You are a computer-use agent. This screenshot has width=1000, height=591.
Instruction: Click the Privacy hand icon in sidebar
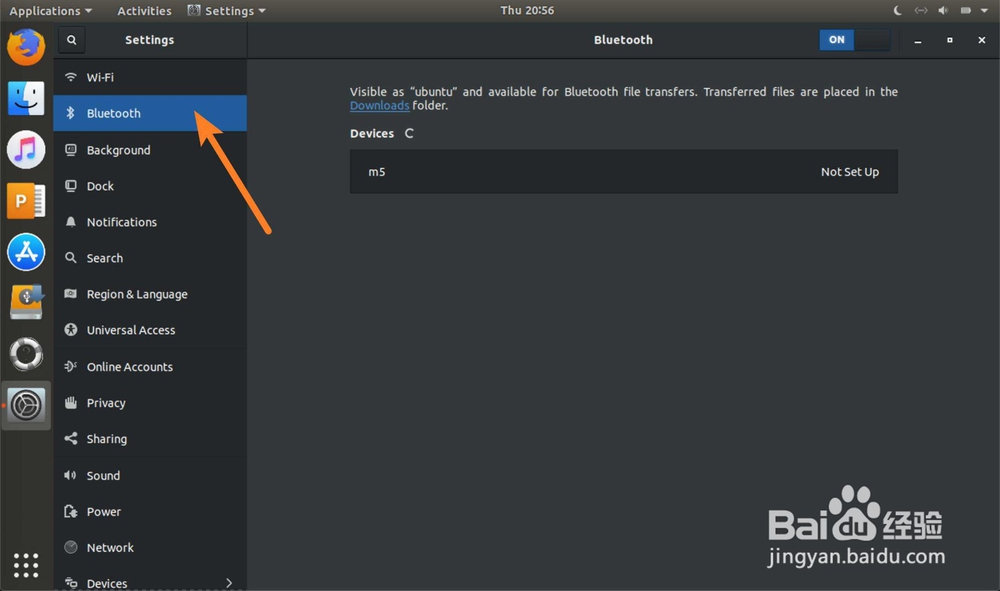(x=70, y=403)
